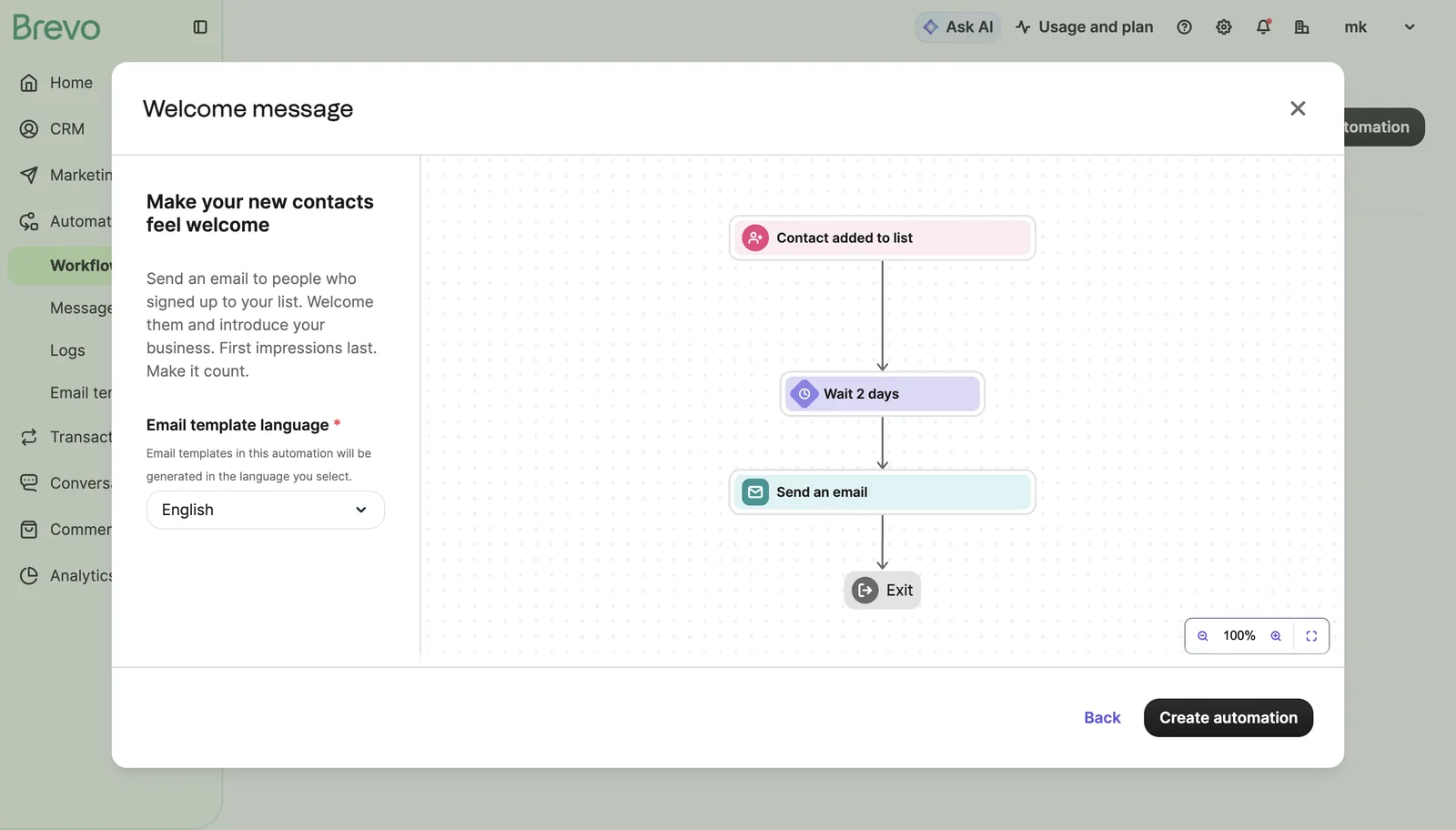Go to the Home menu item
1456x830 pixels.
pos(71,83)
